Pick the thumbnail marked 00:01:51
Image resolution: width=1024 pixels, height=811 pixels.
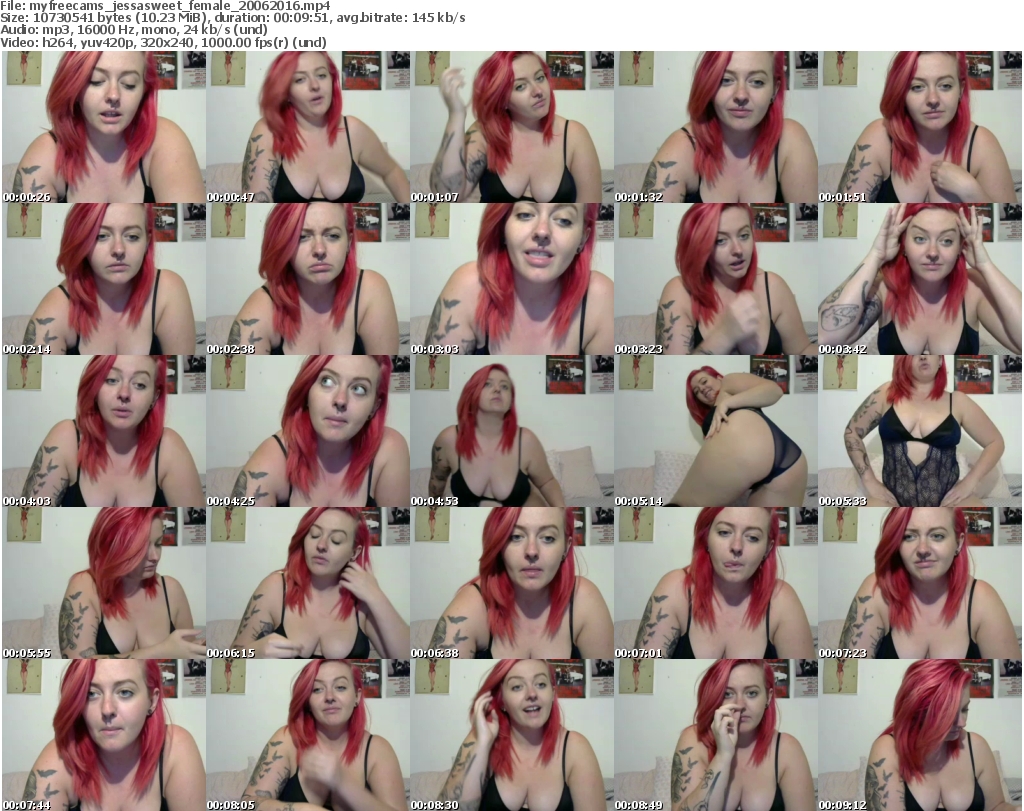[x=920, y=127]
